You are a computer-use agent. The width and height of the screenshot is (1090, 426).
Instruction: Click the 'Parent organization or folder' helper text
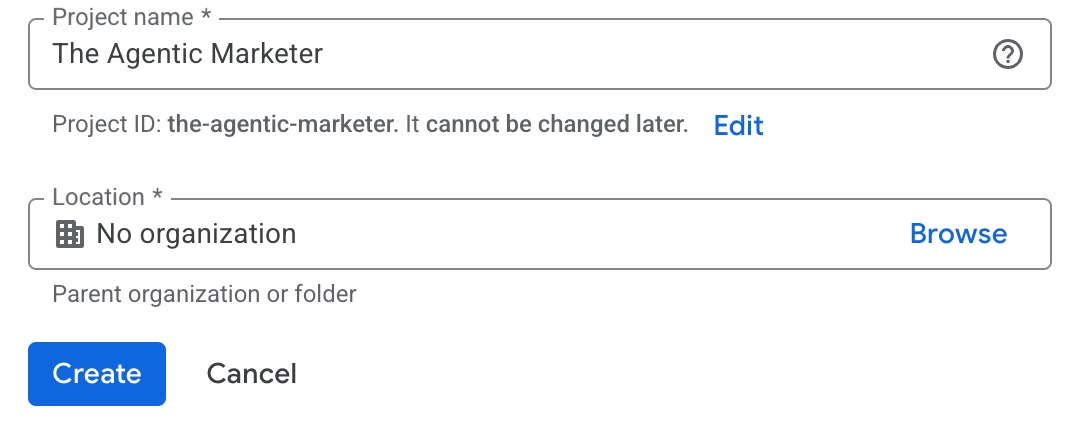204,294
